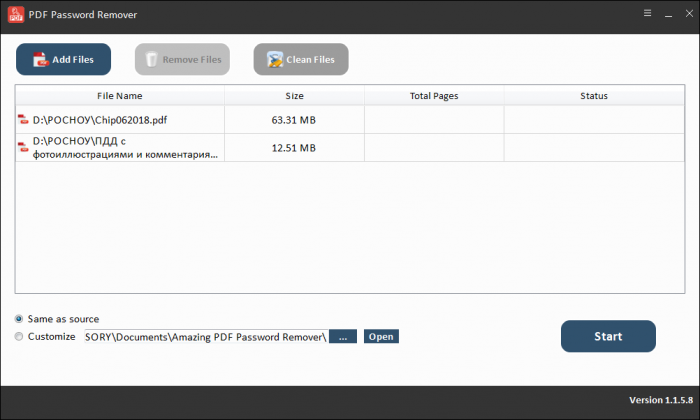700x420 pixels.
Task: Click the output path input field
Action: click(x=206, y=337)
